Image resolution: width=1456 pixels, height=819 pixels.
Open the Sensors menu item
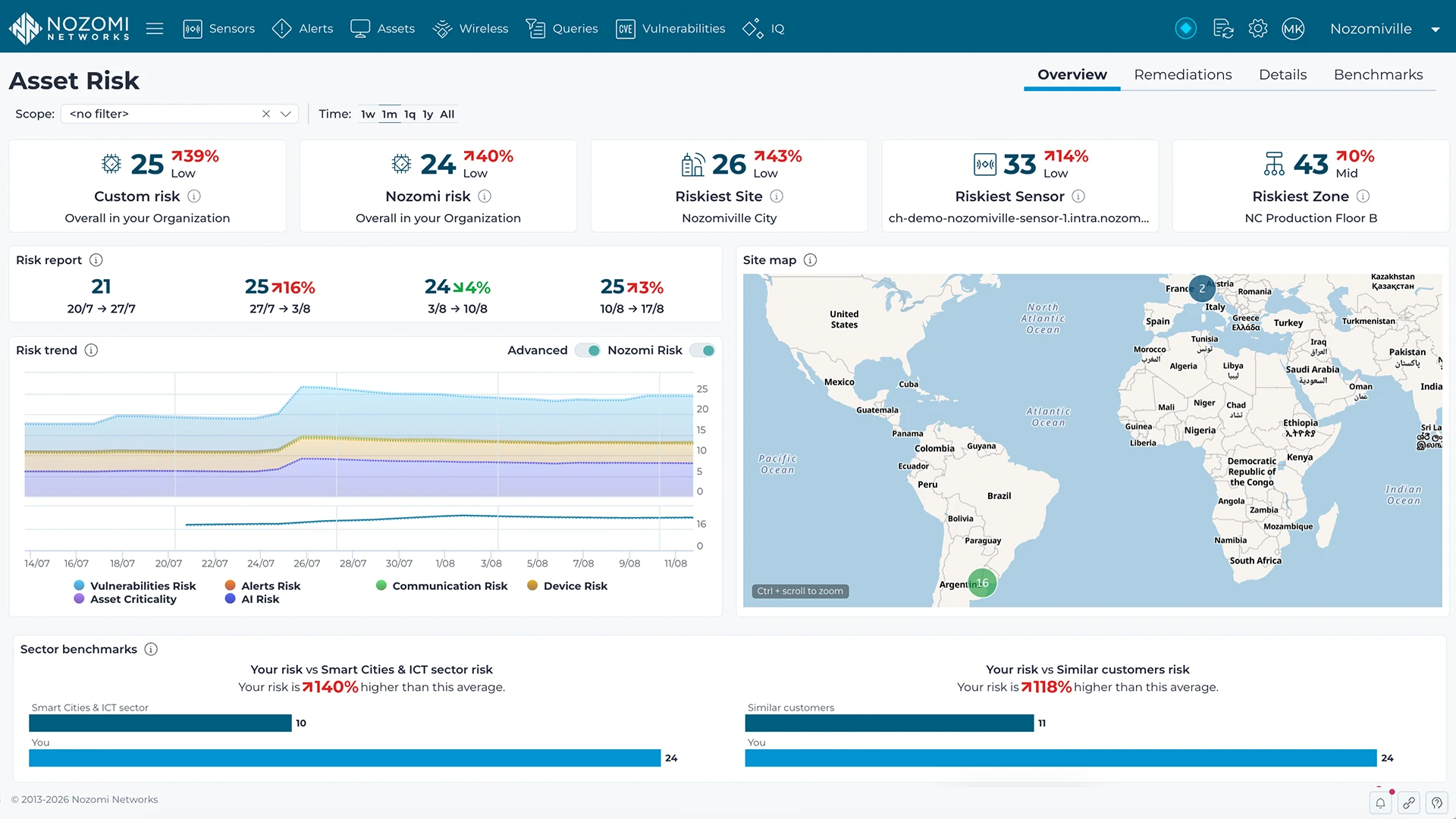point(219,29)
